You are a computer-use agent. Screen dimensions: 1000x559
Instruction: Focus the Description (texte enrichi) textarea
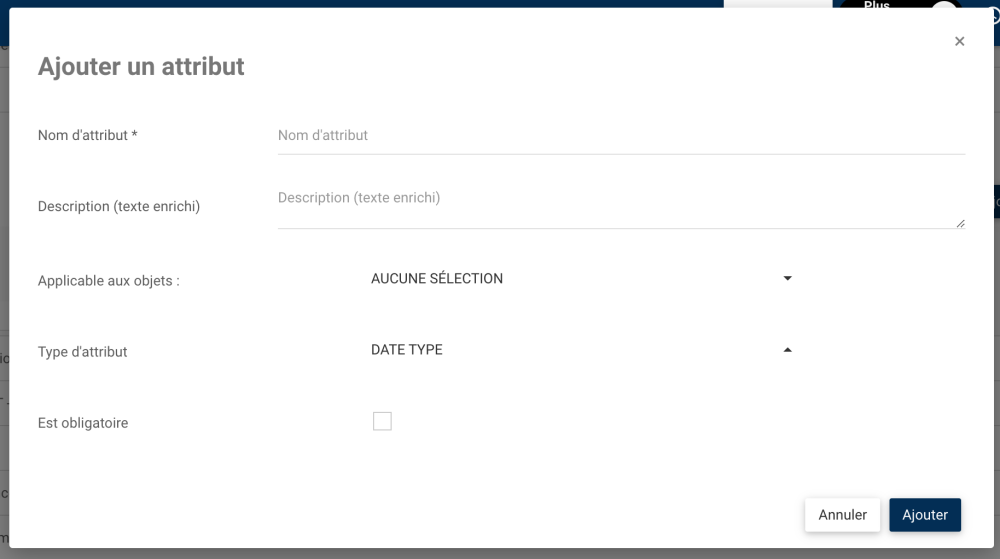(618, 206)
